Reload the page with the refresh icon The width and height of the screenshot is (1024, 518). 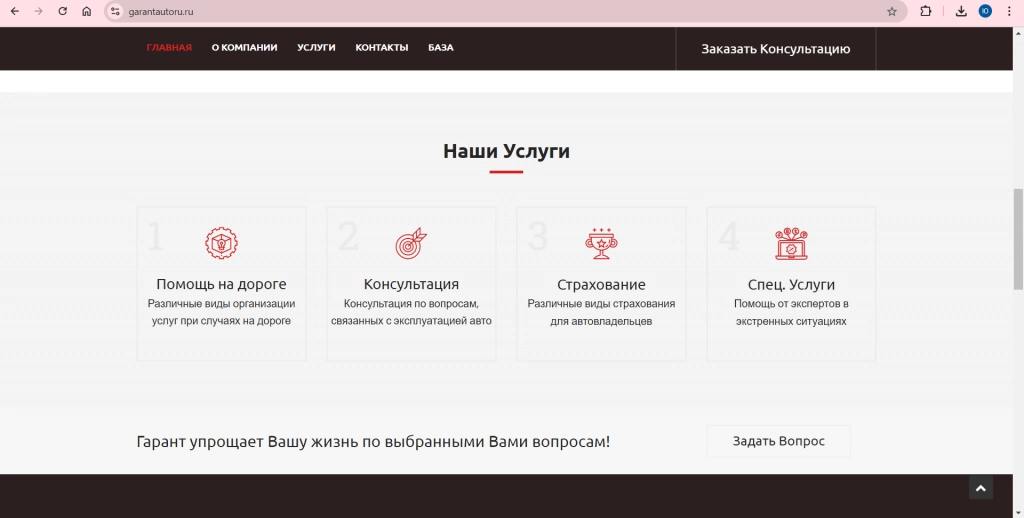63,11
